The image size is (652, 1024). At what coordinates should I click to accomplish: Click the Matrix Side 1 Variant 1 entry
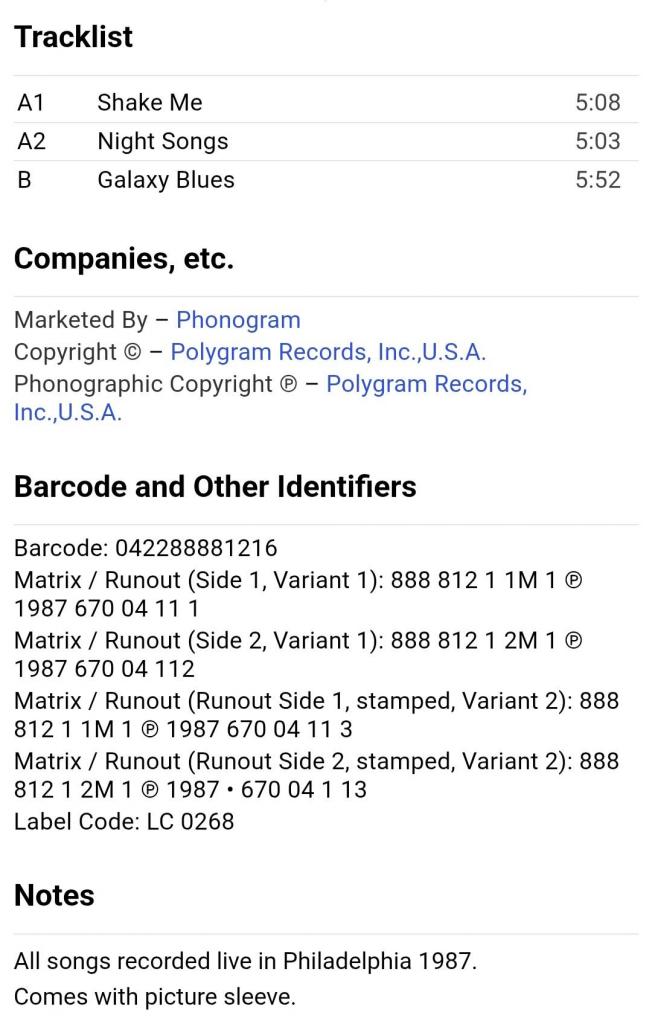coord(300,594)
